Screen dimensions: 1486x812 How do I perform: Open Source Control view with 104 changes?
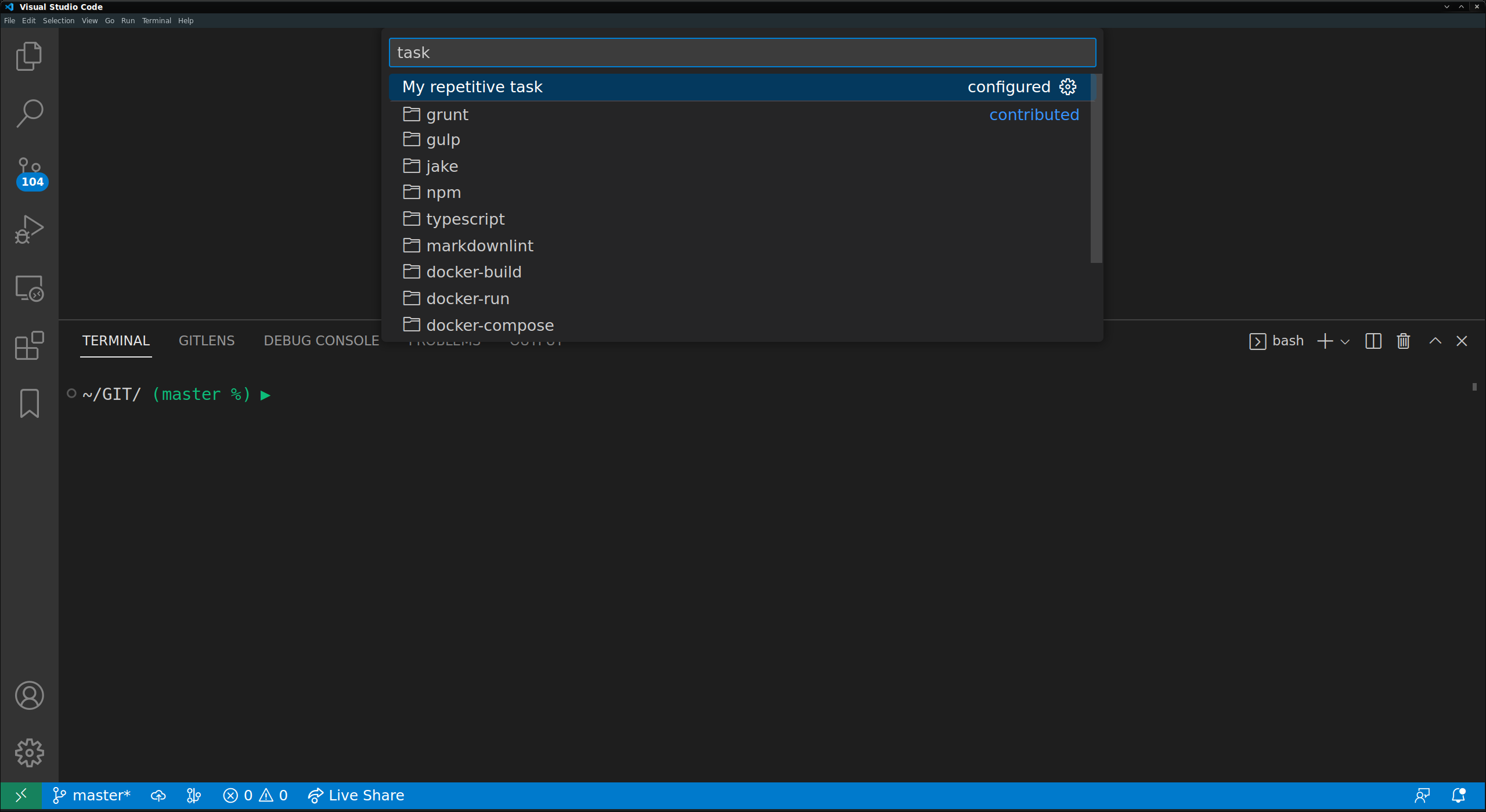[30, 172]
